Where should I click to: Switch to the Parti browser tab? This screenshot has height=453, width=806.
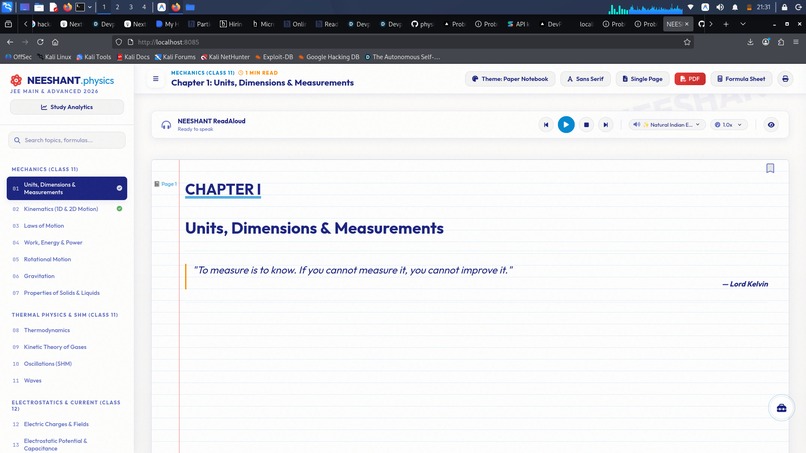[x=199, y=24]
